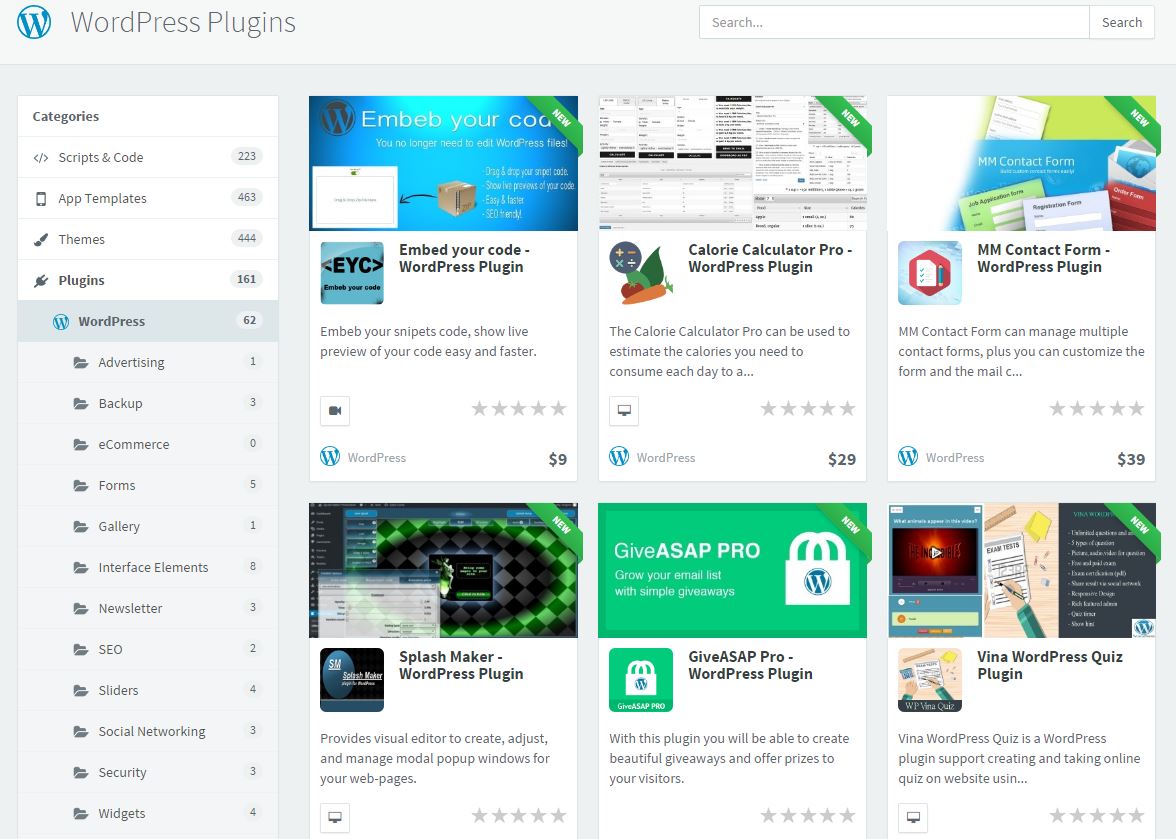Screen dimensions: 1176x839
Task: Click the Splash Maker SM icon
Action: pyautogui.click(x=352, y=680)
